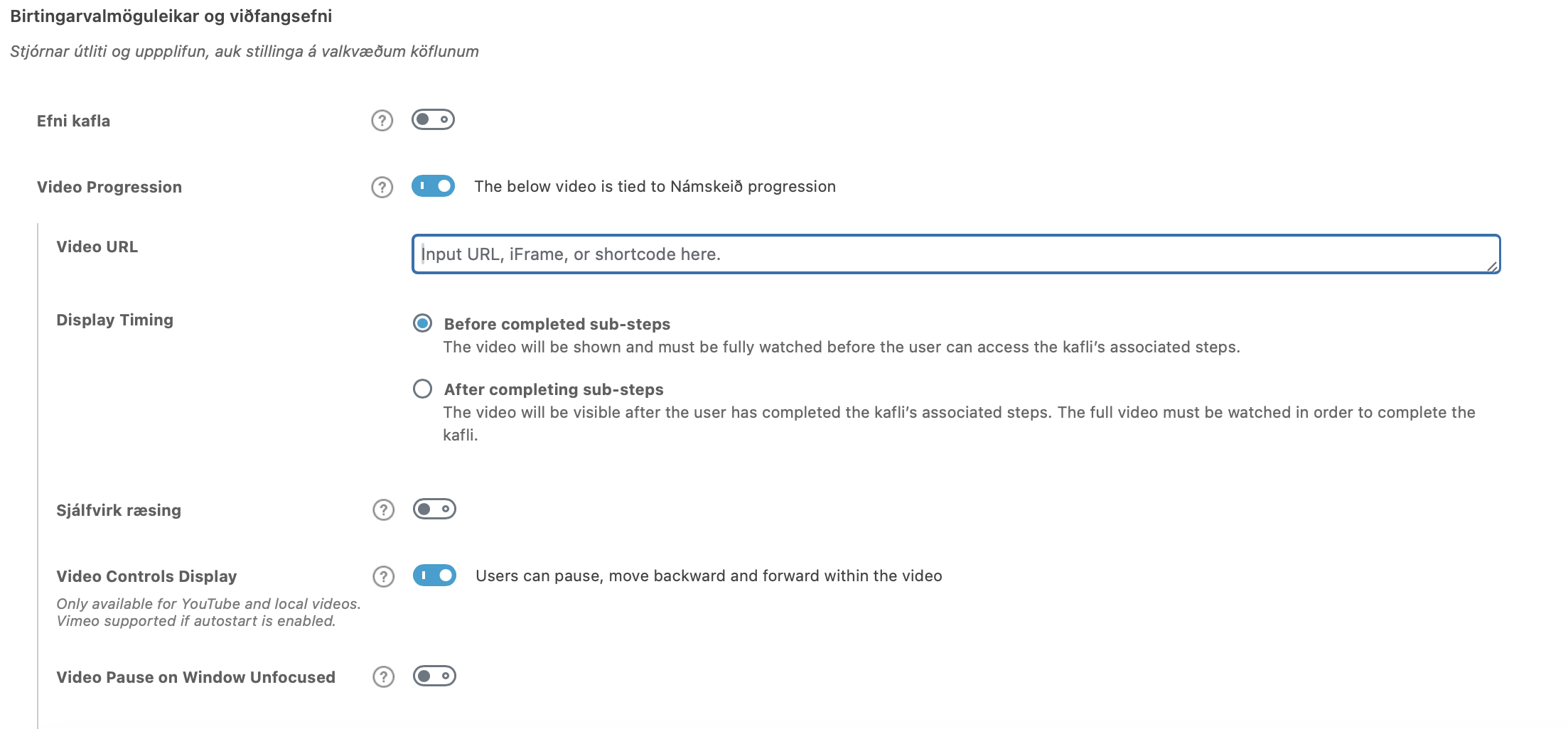Viewport: 1568px width, 729px height.
Task: Click the Video URL field label
Action: coord(97,247)
